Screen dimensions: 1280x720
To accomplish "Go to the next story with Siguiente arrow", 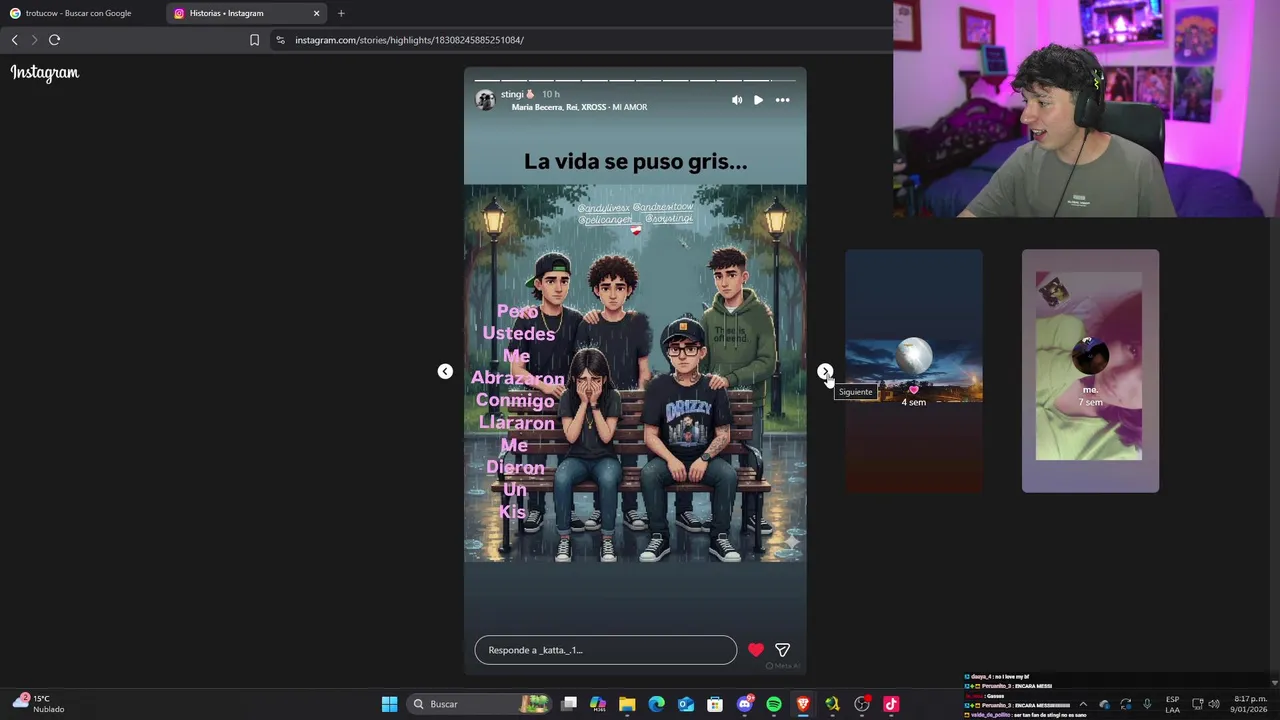I will 825,371.
